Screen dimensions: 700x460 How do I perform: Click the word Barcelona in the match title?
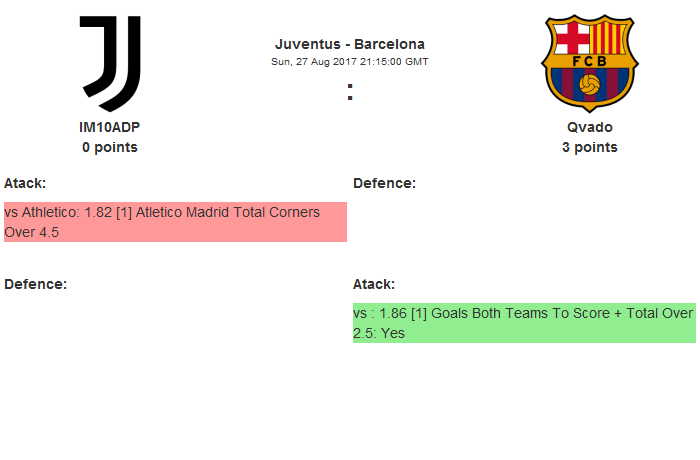(x=390, y=44)
